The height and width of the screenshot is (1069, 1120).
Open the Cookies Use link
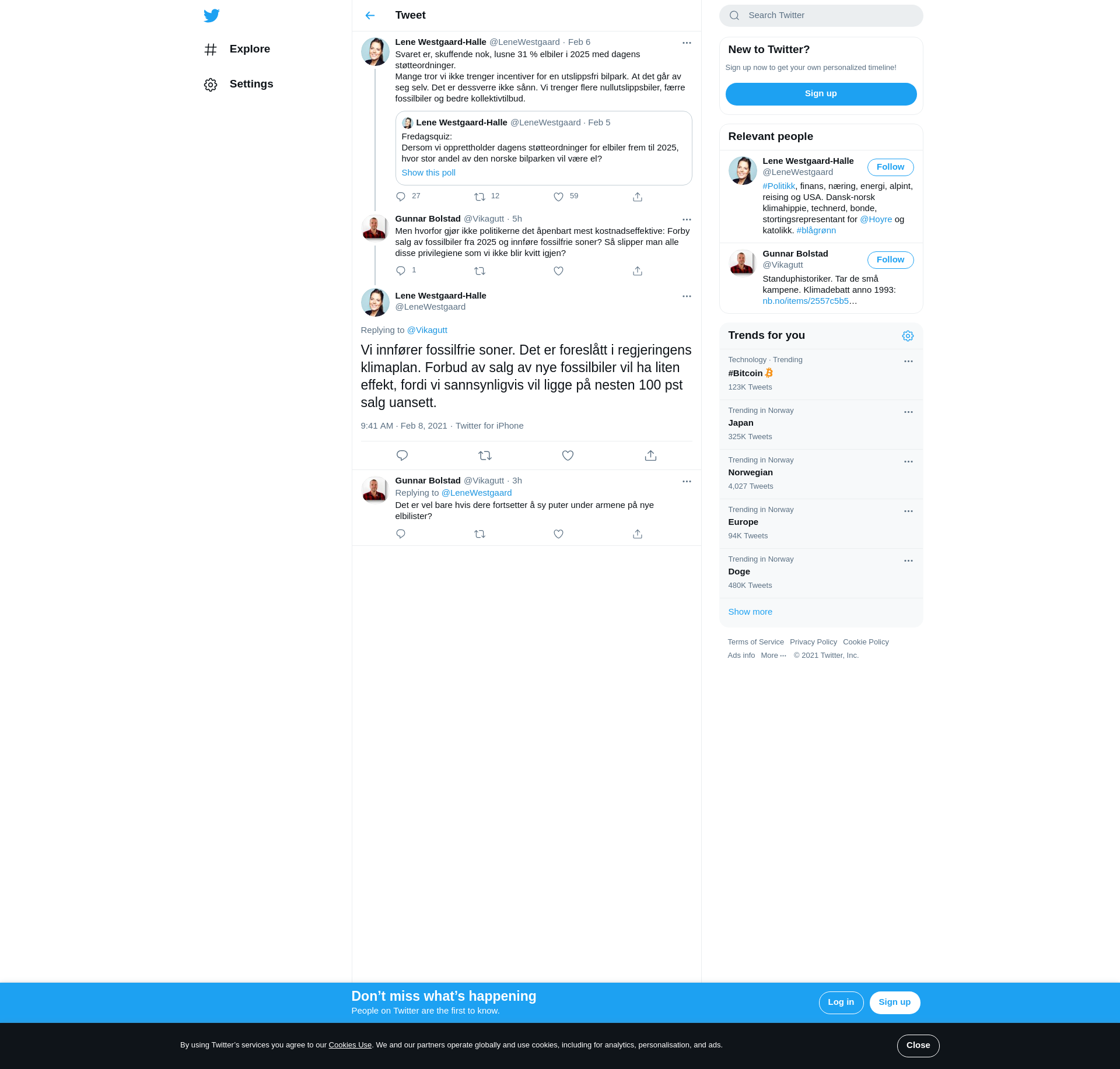coord(350,1045)
